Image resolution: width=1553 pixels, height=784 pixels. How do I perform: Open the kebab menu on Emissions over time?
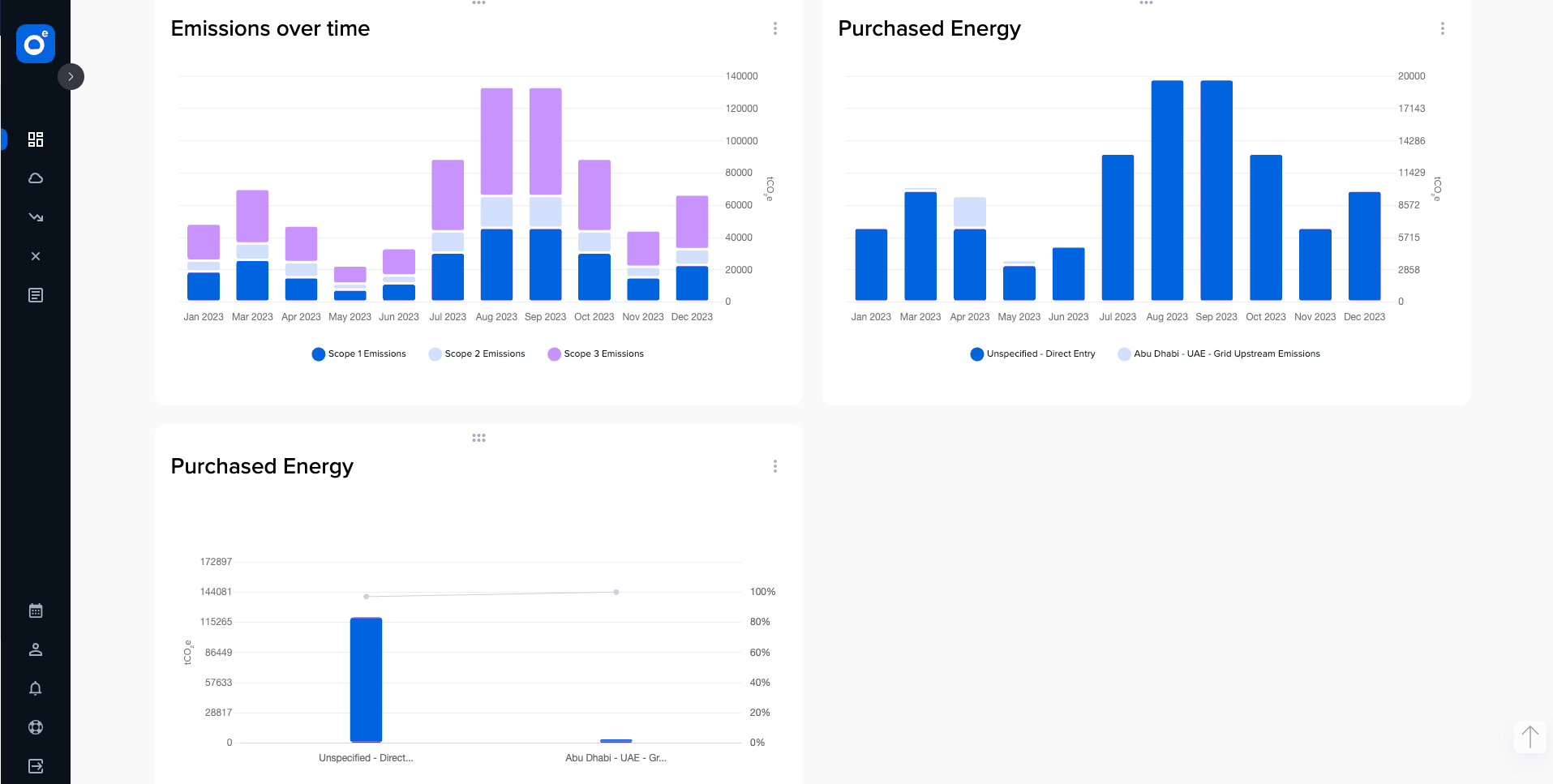774,28
